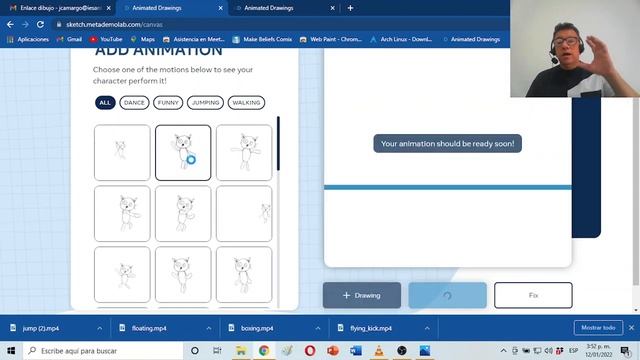Image resolution: width=640 pixels, height=360 pixels.
Task: Click the loading spinner button
Action: [447, 295]
